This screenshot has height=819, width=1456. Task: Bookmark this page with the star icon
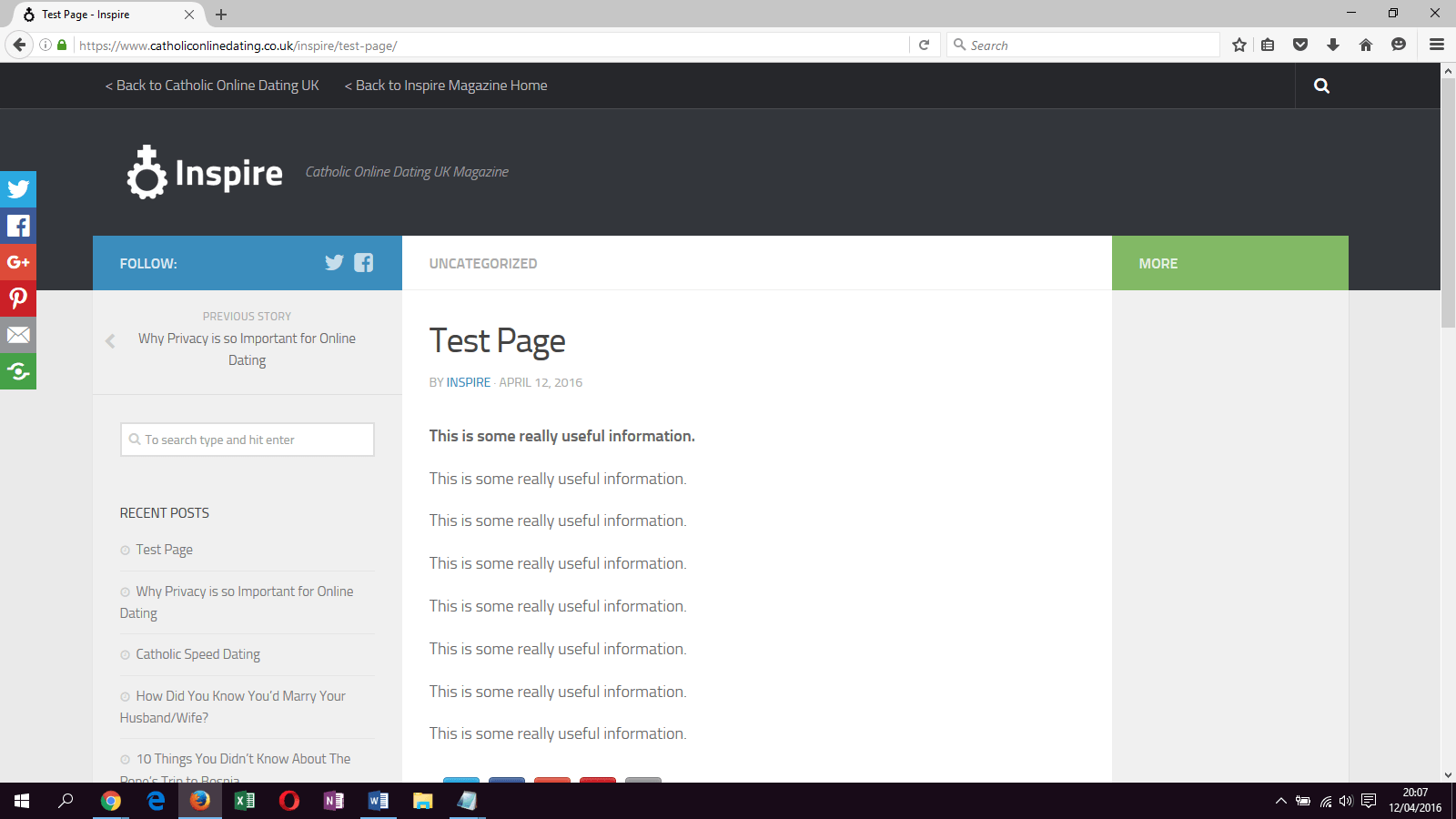(x=1239, y=45)
